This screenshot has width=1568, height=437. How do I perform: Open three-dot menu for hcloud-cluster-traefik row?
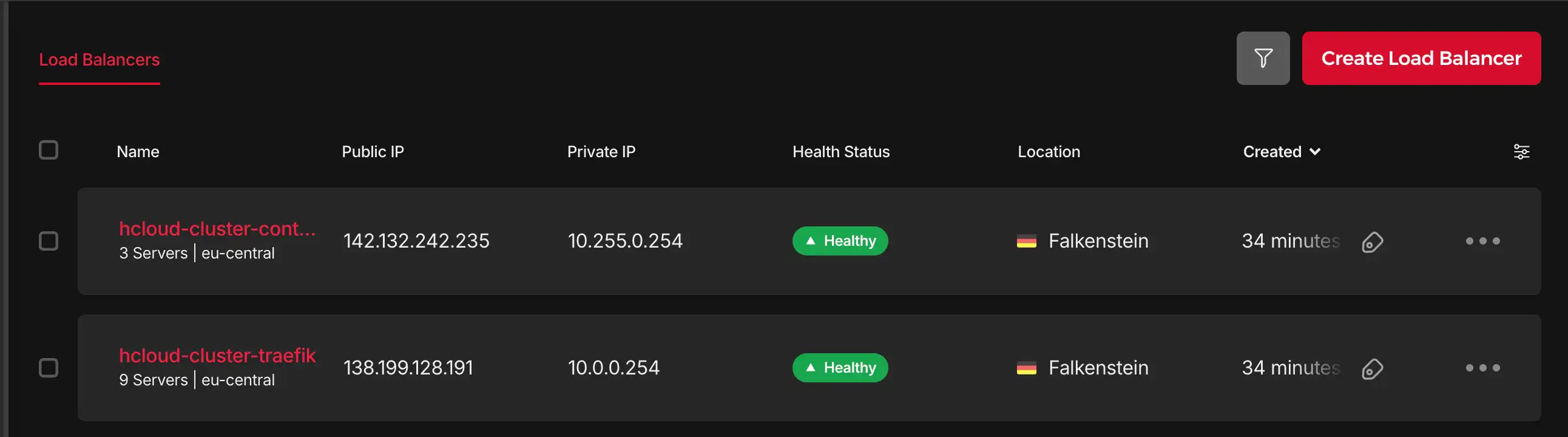click(1482, 368)
